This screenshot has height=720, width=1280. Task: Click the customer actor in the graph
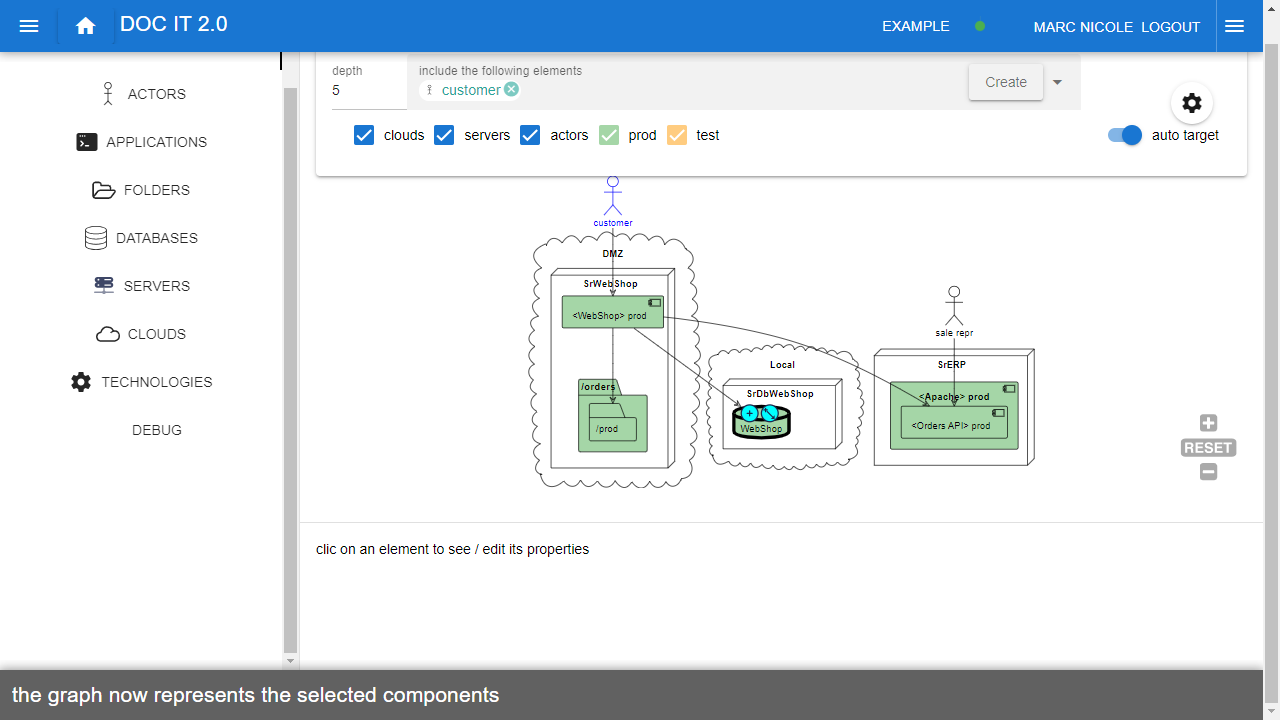click(x=613, y=194)
